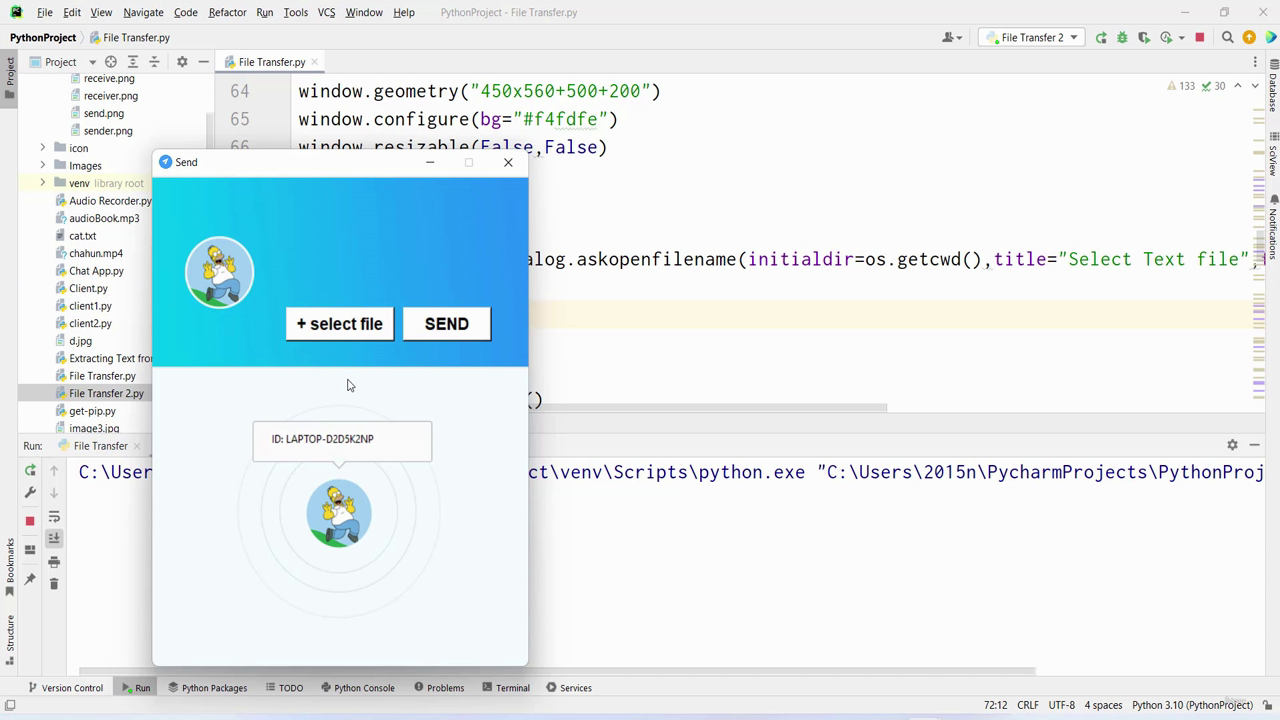Viewport: 1280px width, 720px height.
Task: Open Terminal tool window
Action: coord(505,688)
